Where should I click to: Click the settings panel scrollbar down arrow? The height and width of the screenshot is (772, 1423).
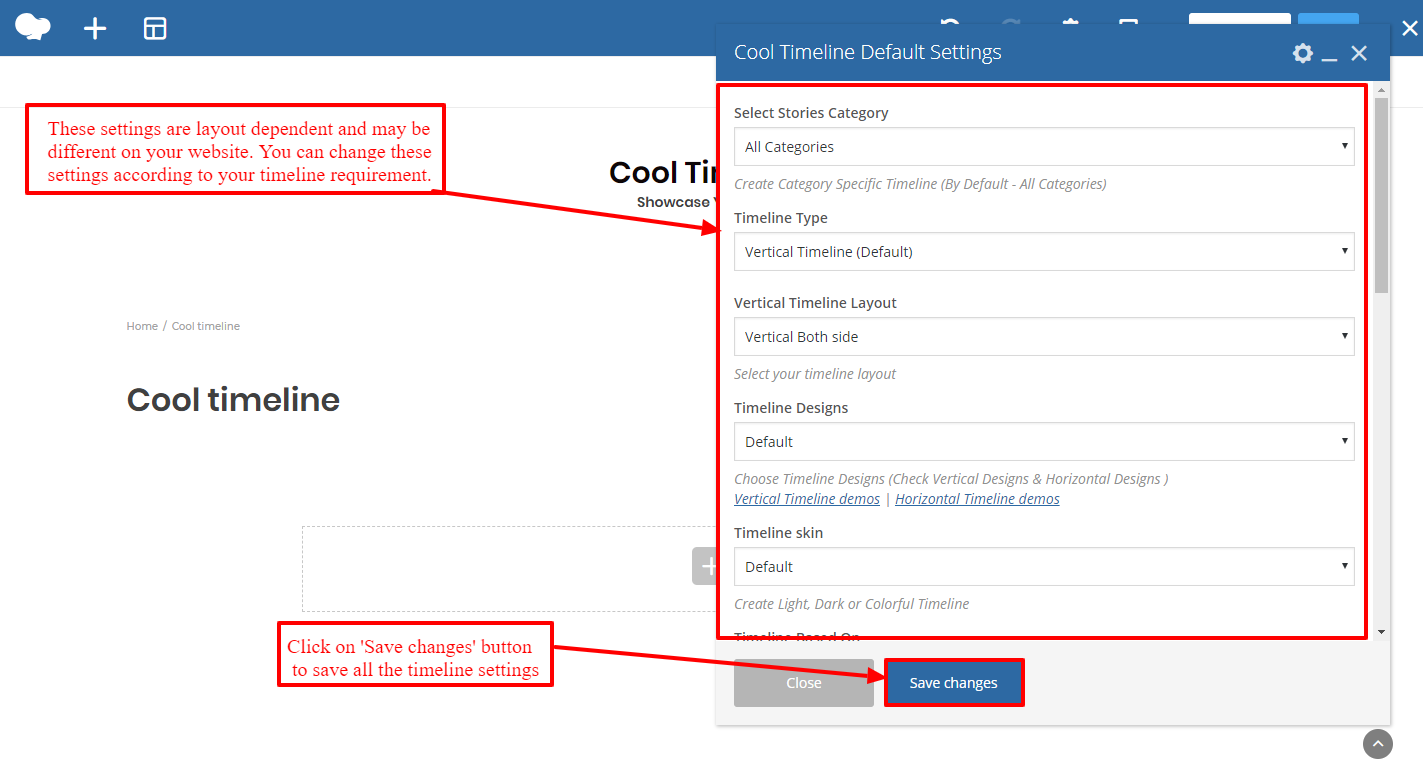(1381, 632)
